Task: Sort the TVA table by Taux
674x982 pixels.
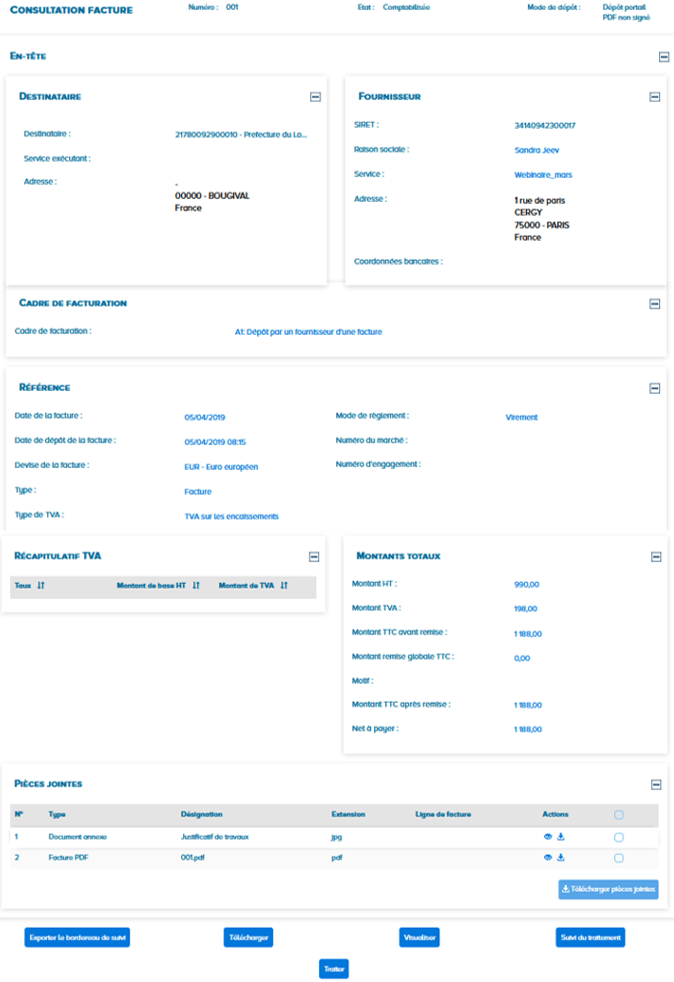Action: [x=41, y=586]
